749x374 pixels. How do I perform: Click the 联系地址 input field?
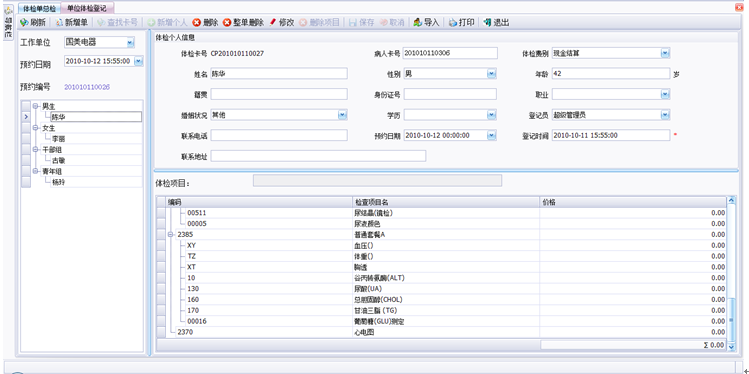(x=318, y=156)
